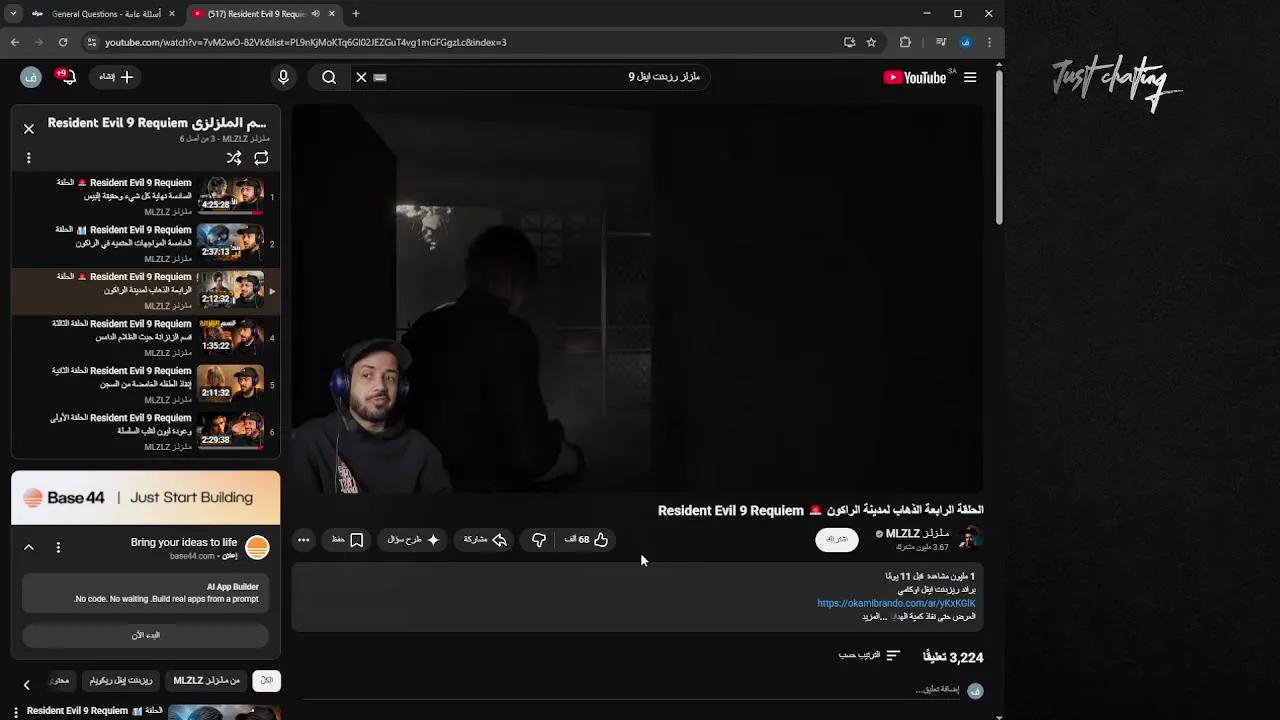Viewport: 1280px width, 720px height.
Task: Bookmark this page with the star
Action: point(871,42)
